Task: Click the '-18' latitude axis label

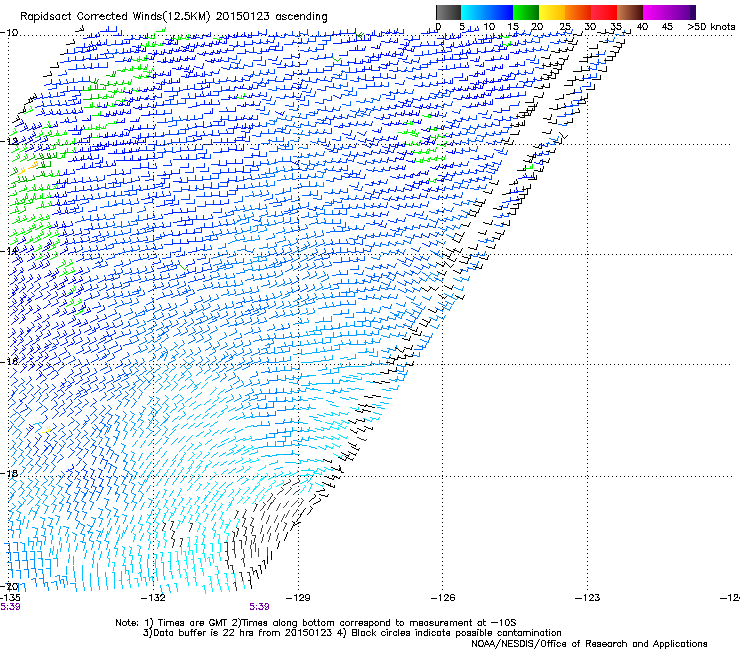Action: click(x=9, y=473)
